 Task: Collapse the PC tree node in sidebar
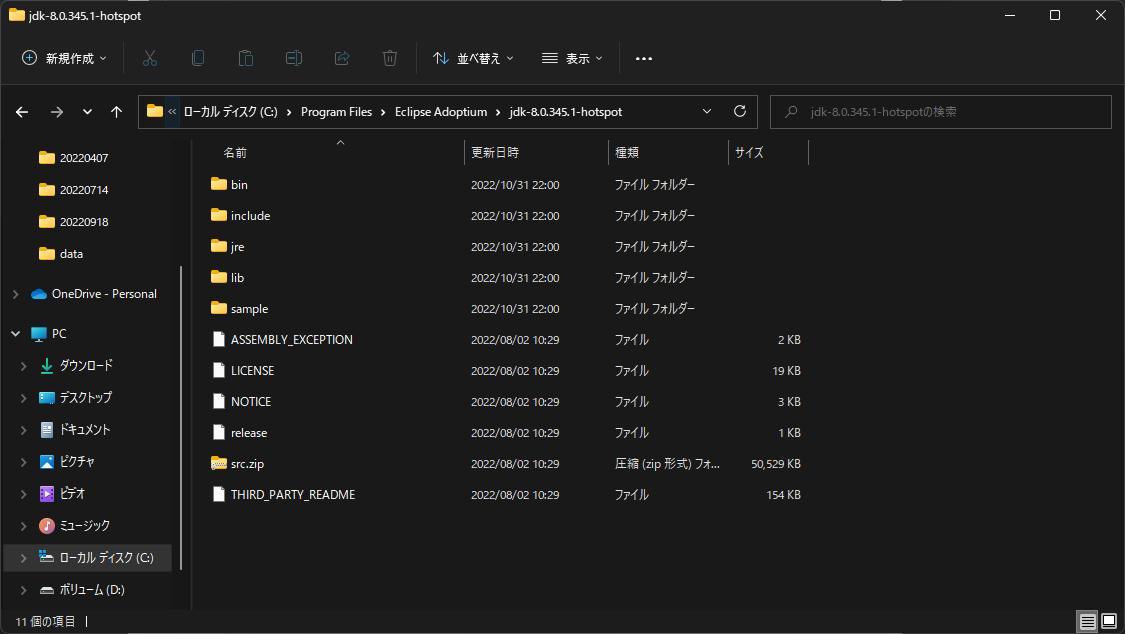point(14,332)
